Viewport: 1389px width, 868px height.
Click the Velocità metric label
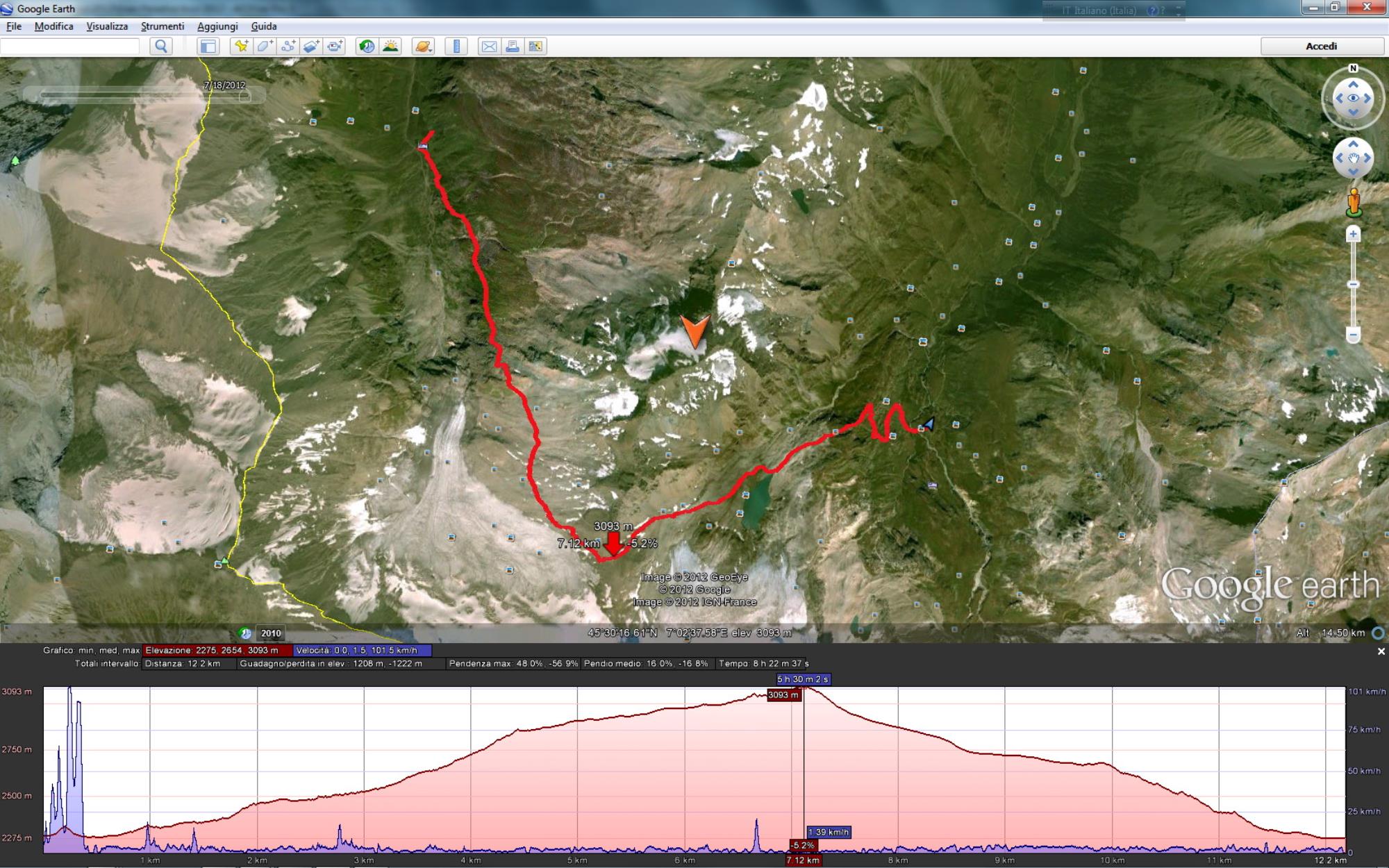[362, 651]
